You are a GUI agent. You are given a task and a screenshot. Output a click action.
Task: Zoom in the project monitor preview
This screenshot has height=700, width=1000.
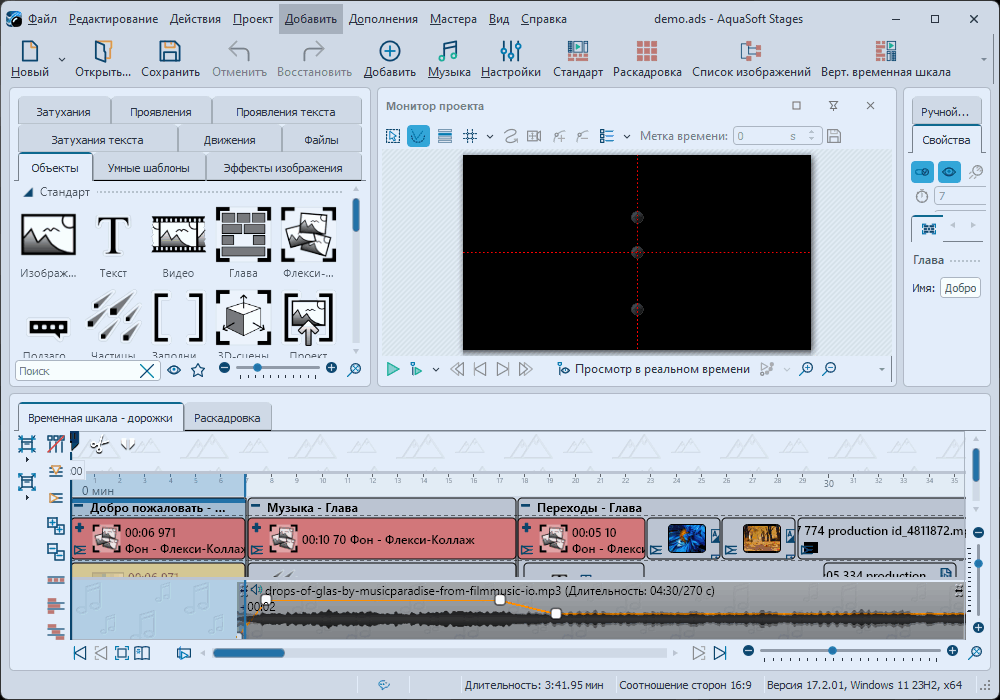click(806, 369)
